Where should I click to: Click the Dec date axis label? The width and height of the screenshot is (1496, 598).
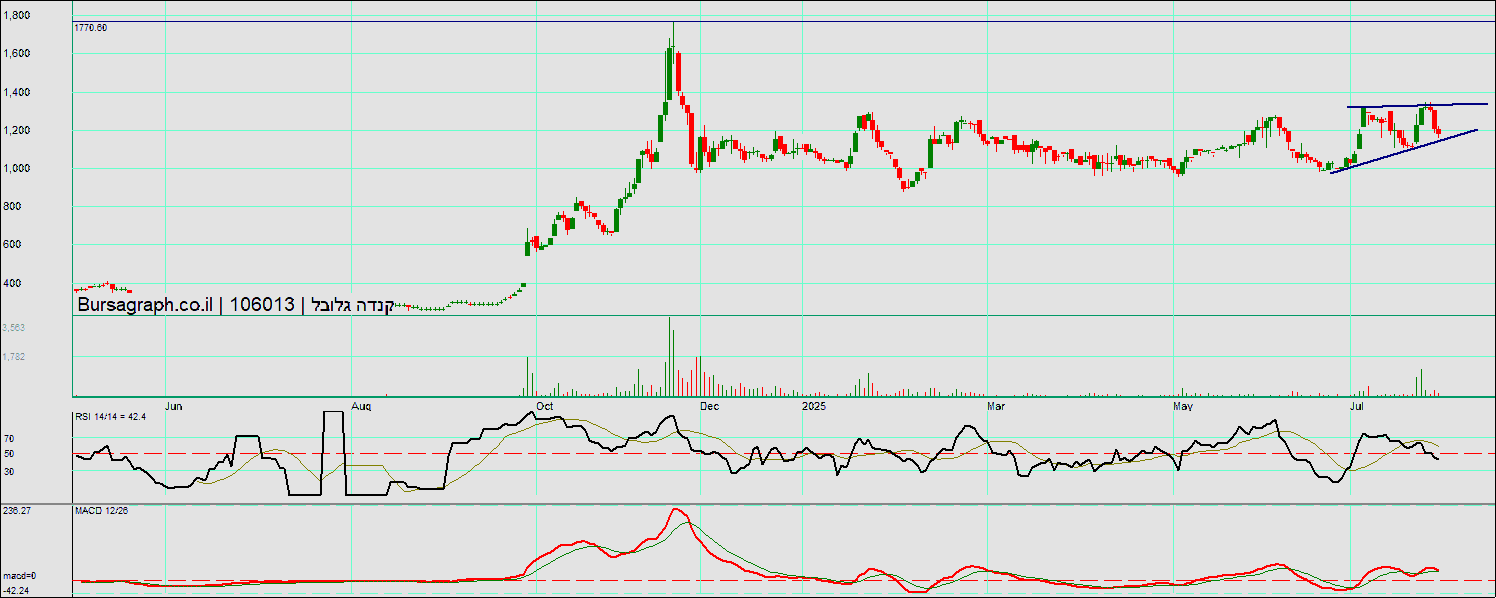pos(710,406)
